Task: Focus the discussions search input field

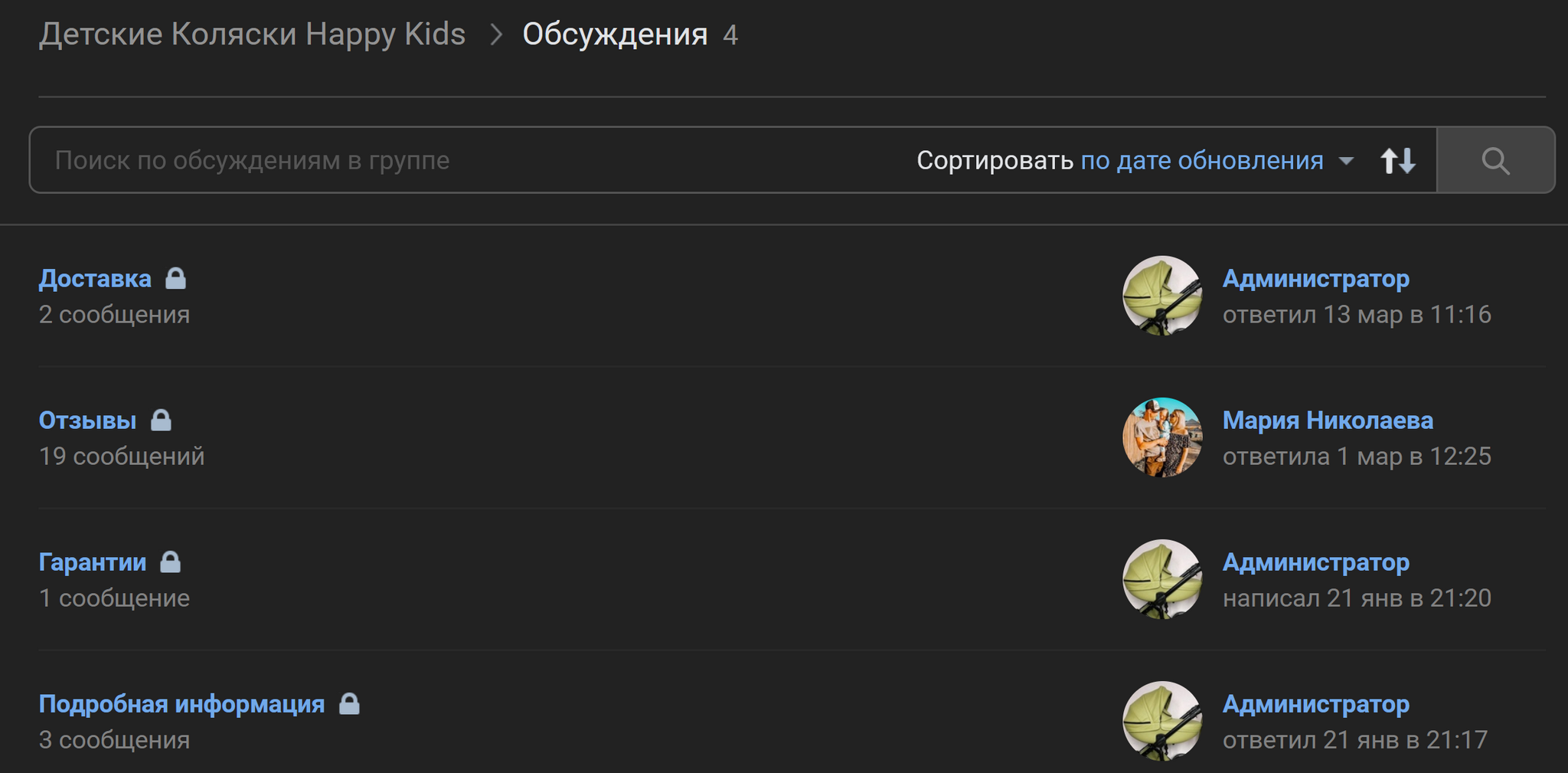Action: (x=459, y=161)
